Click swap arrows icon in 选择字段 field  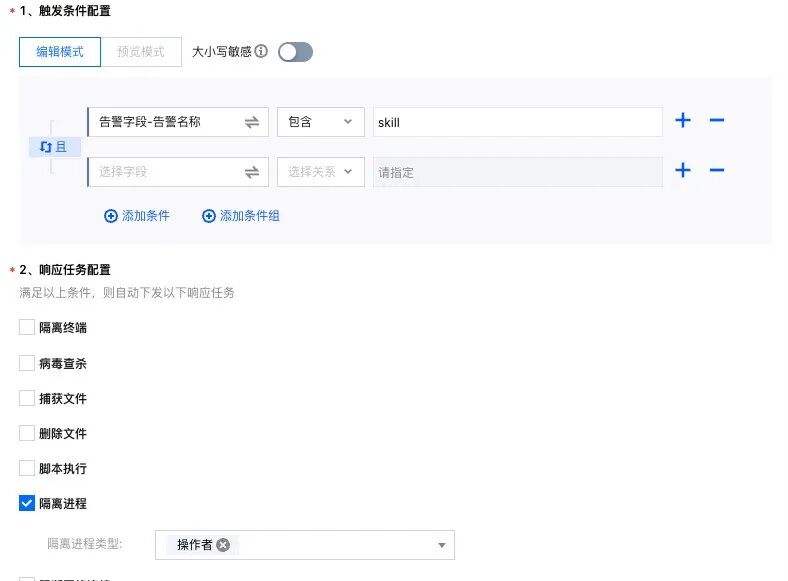pos(252,172)
